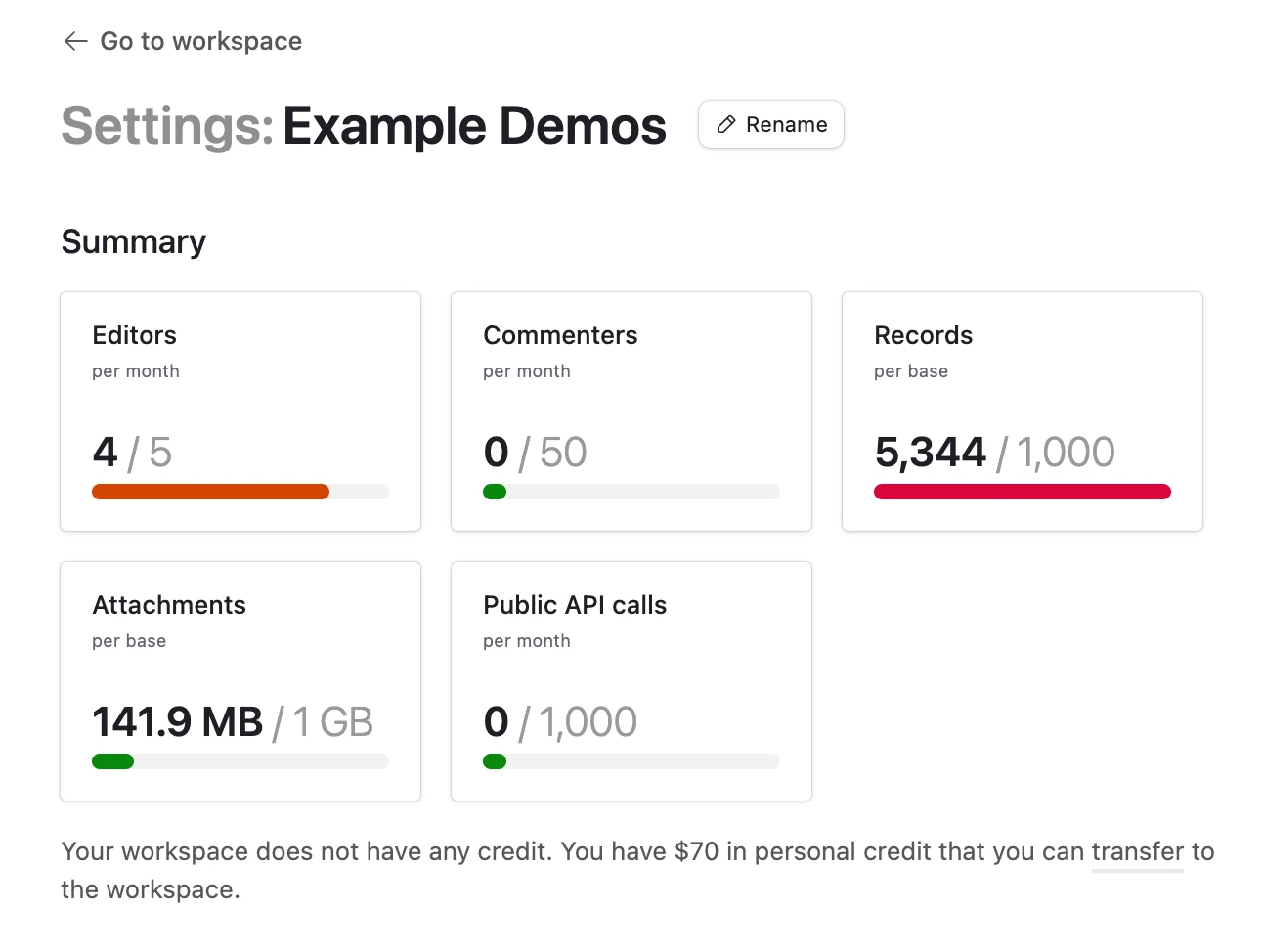Click the Public API calls progress bar
Screen dimensions: 1263x952
631,761
